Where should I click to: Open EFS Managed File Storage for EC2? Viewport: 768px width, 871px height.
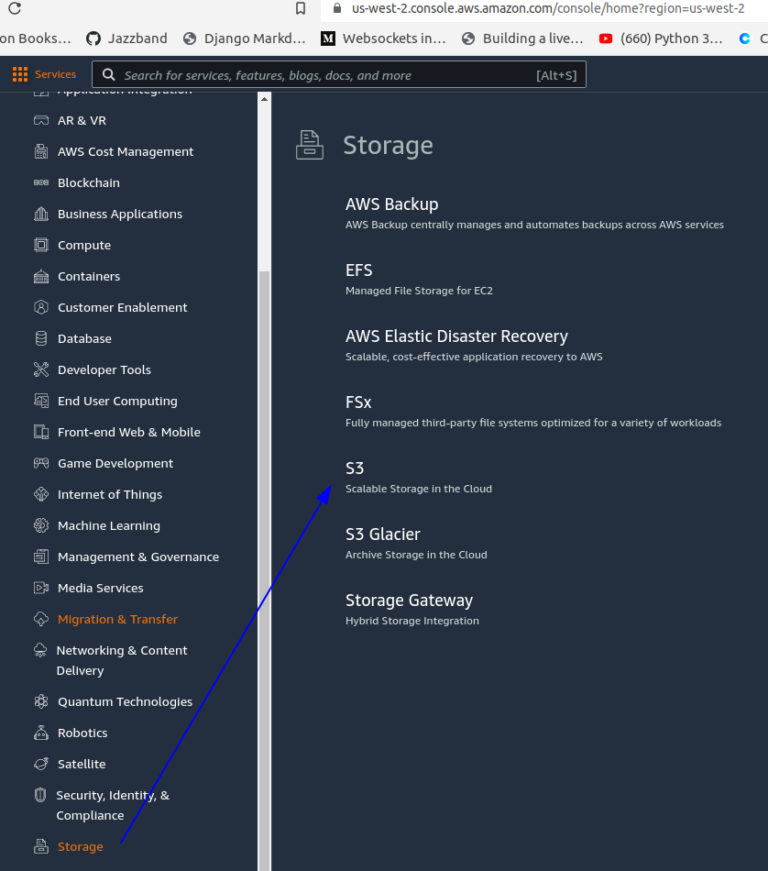(359, 269)
